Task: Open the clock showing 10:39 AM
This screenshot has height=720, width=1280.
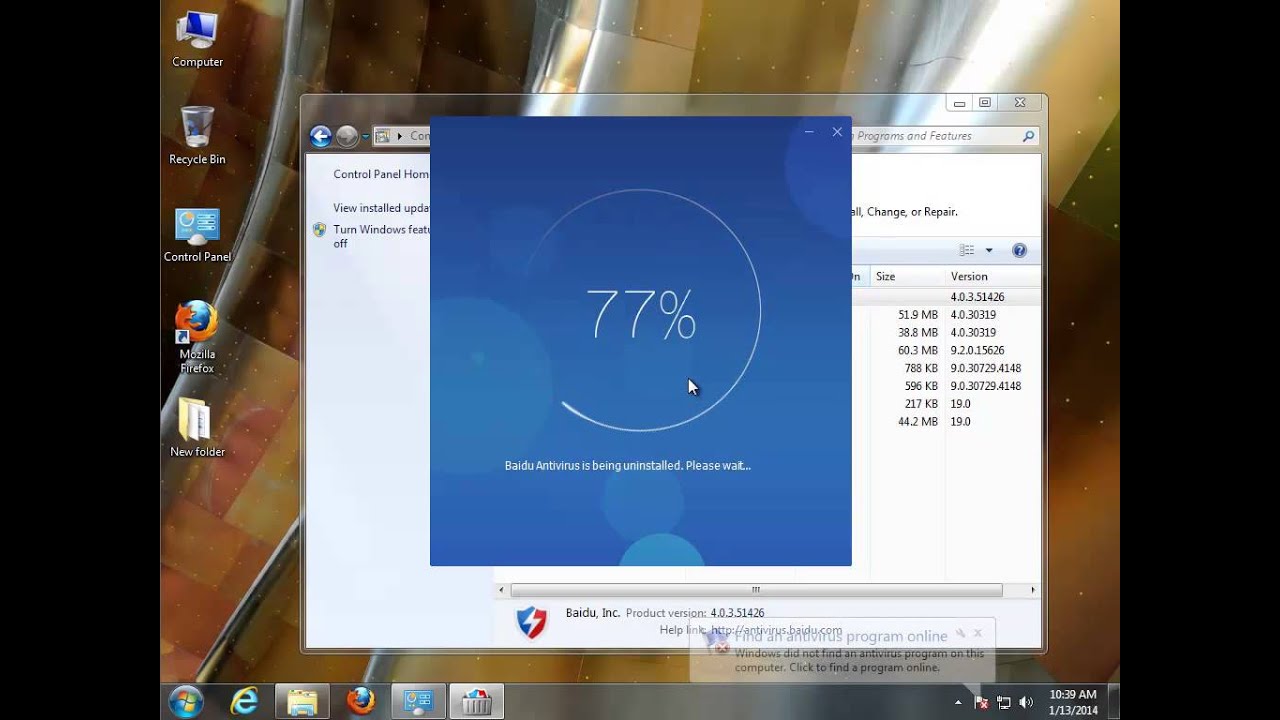Action: coord(1073,702)
